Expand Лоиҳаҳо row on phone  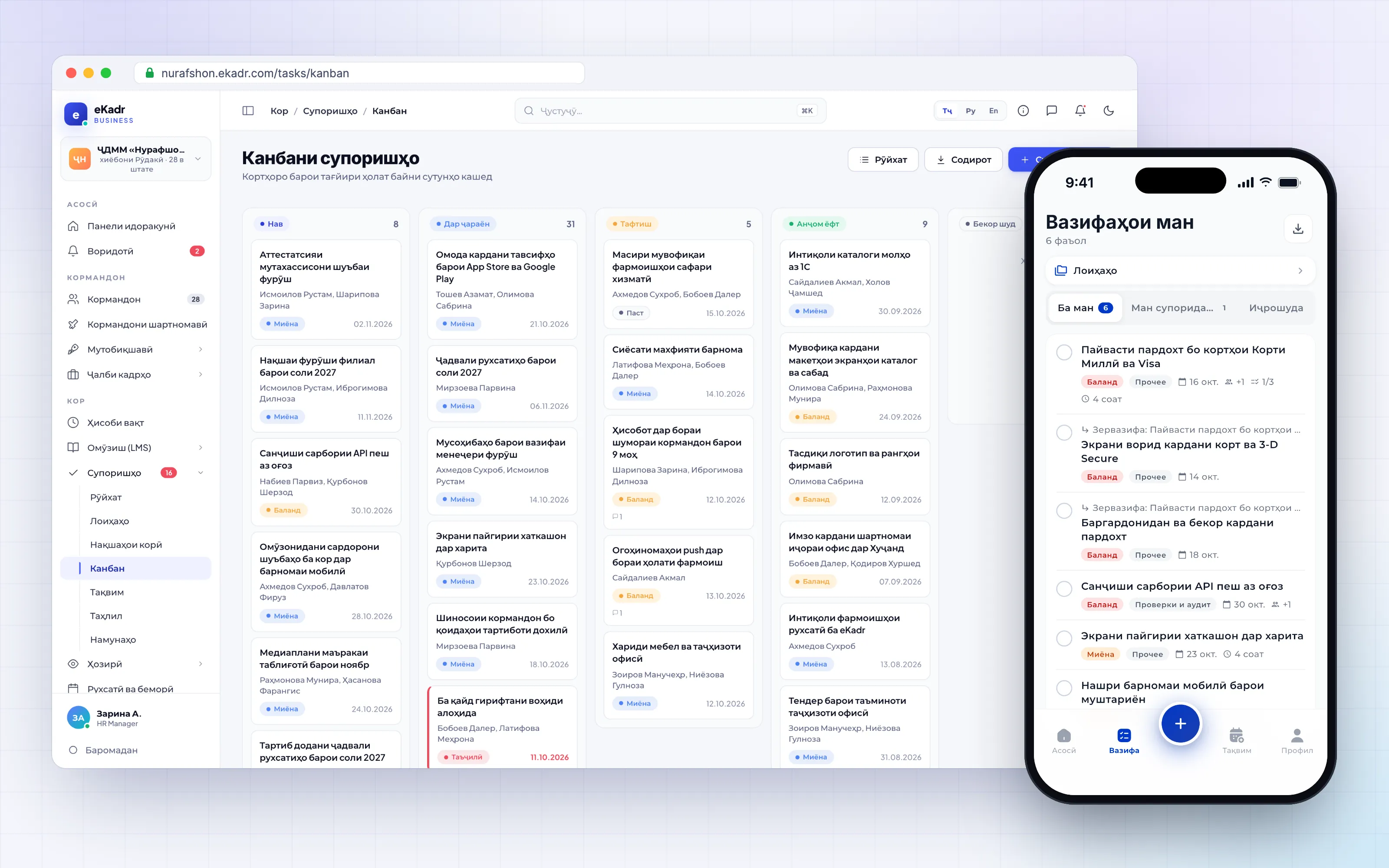pos(1180,270)
